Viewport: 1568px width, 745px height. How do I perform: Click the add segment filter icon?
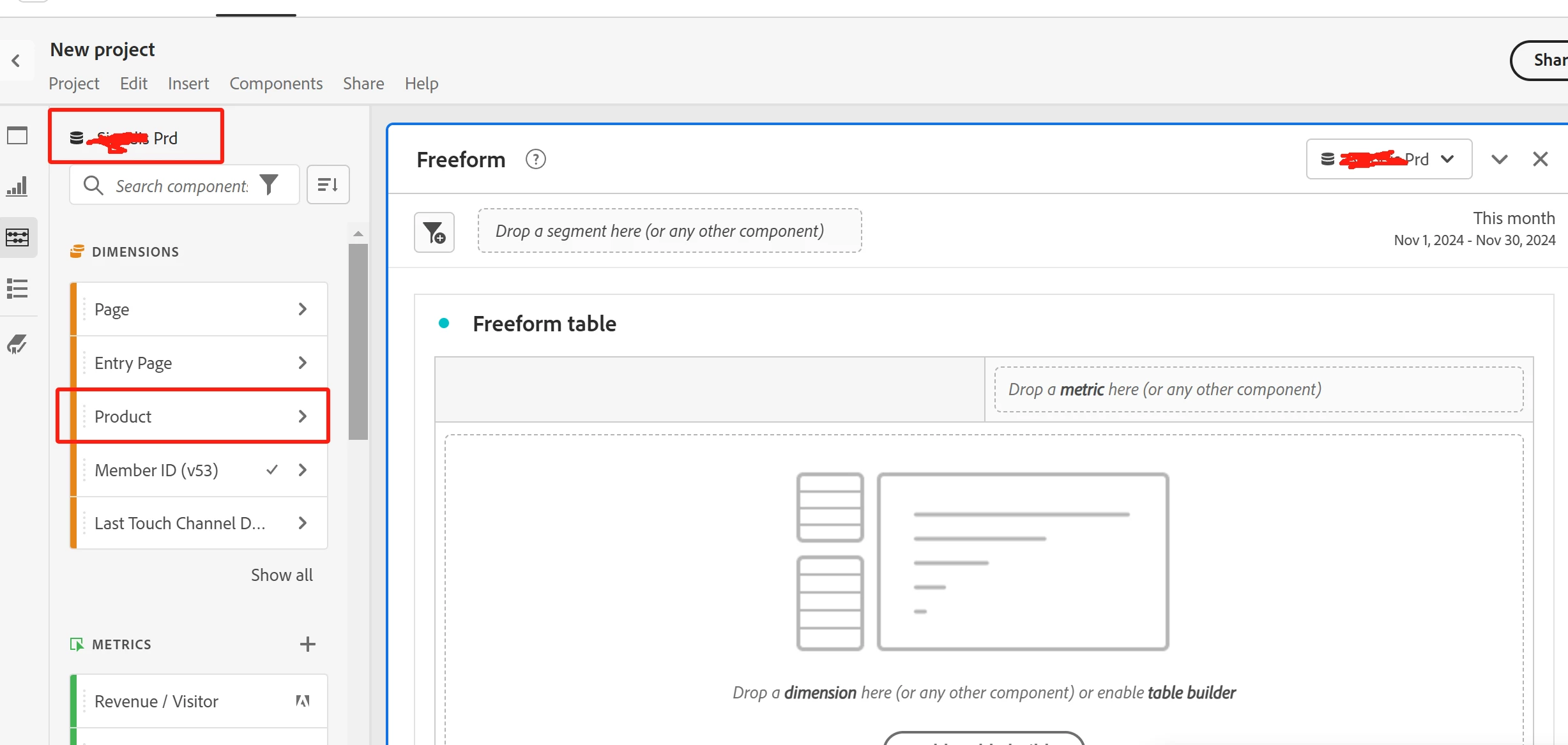(x=434, y=232)
